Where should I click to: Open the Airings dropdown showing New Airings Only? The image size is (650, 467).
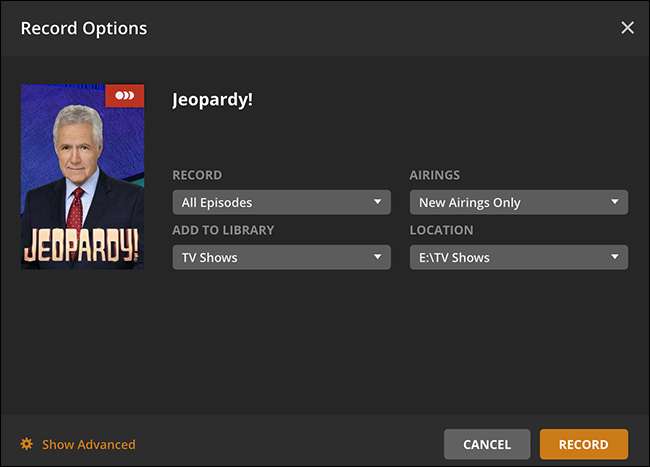coord(518,202)
